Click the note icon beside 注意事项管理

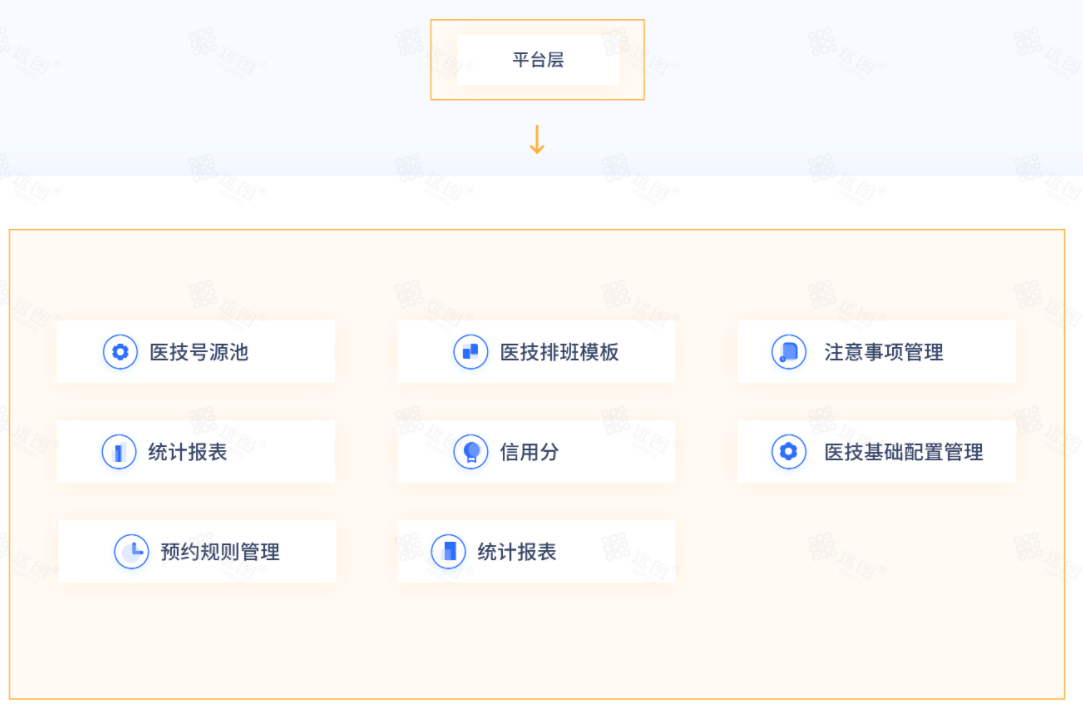point(789,352)
